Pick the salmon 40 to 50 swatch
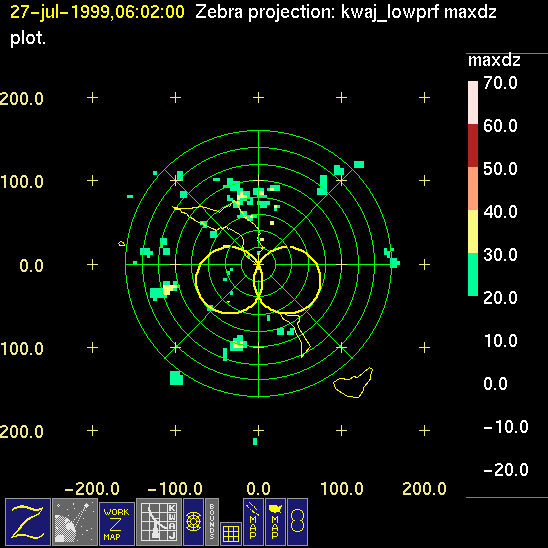Screen dimensions: 548x548 click(x=473, y=188)
